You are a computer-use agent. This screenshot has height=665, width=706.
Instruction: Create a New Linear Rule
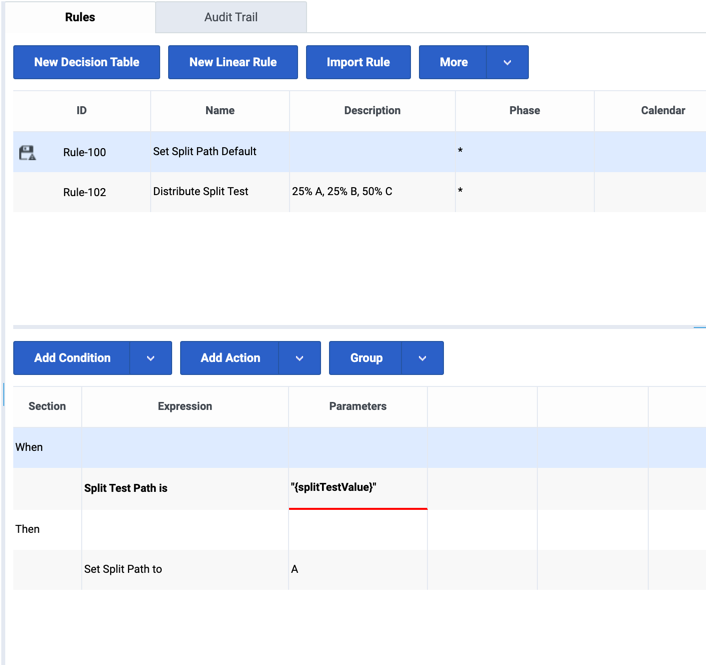click(x=233, y=62)
